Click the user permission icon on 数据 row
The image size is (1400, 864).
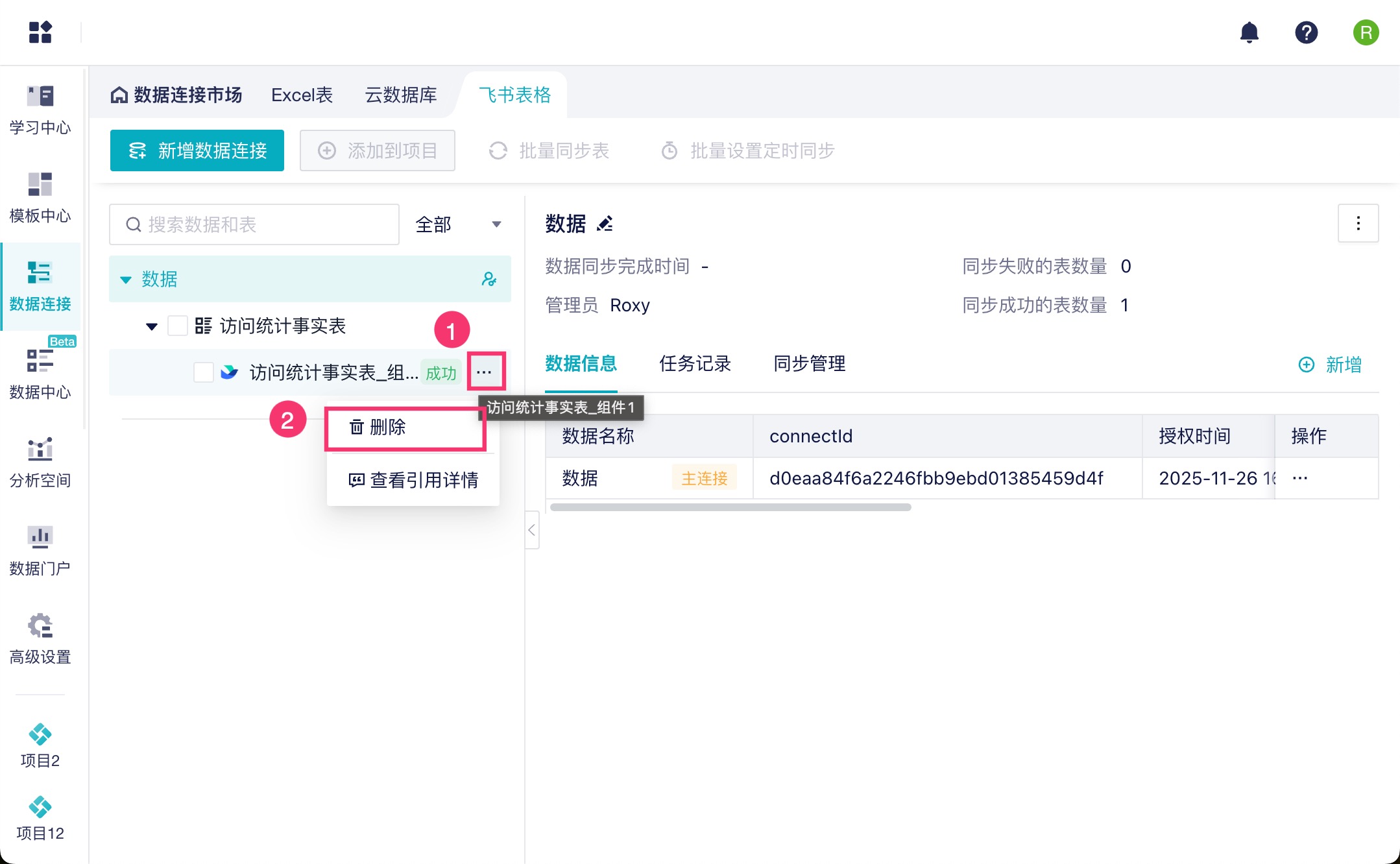tap(489, 279)
